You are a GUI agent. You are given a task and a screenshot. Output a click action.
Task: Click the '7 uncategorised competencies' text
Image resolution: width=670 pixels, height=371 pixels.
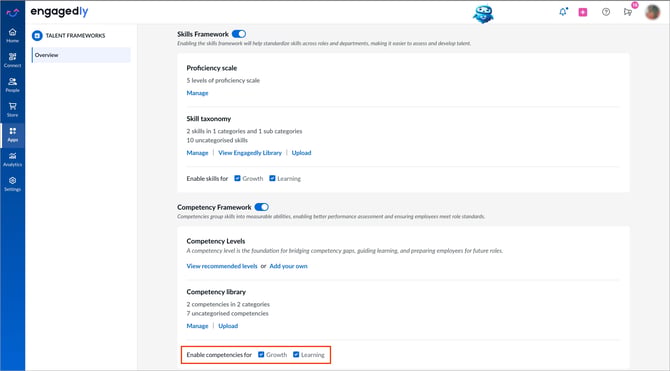[227, 313]
